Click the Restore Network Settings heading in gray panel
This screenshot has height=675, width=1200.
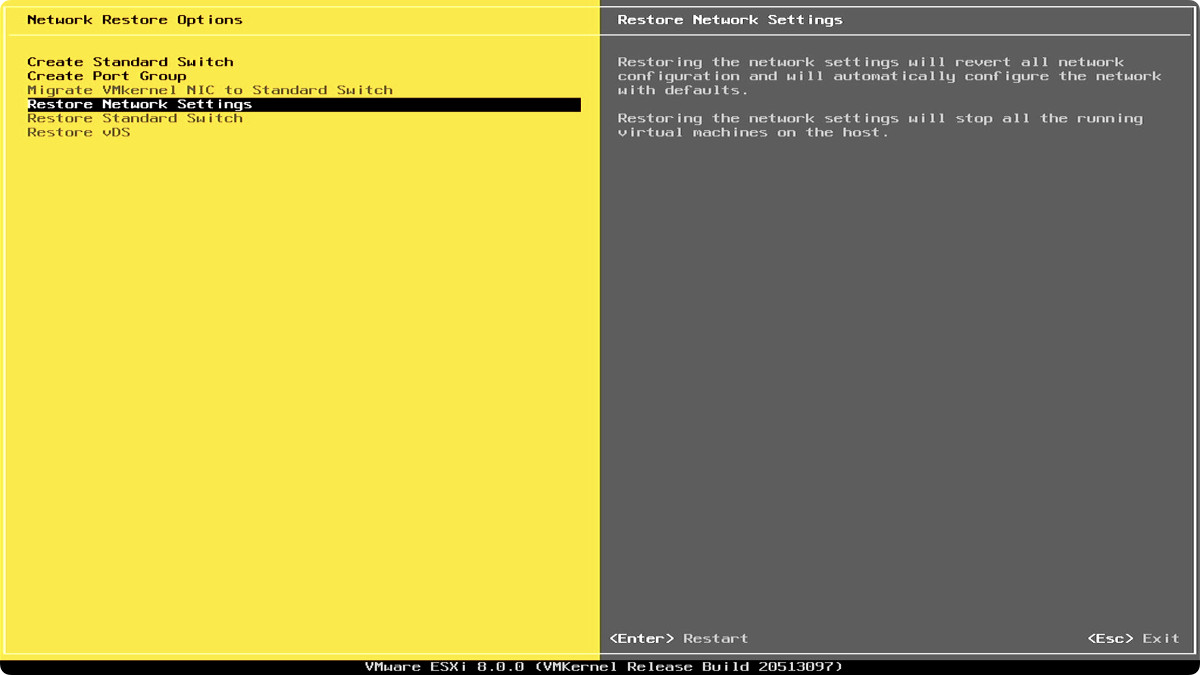point(729,20)
